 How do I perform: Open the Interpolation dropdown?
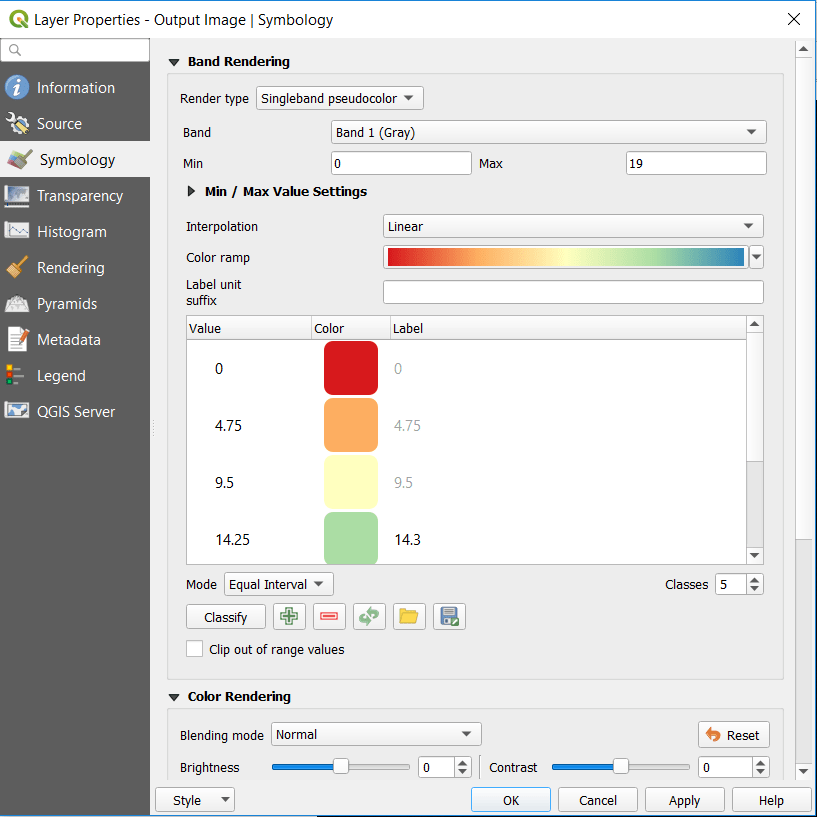coord(573,227)
